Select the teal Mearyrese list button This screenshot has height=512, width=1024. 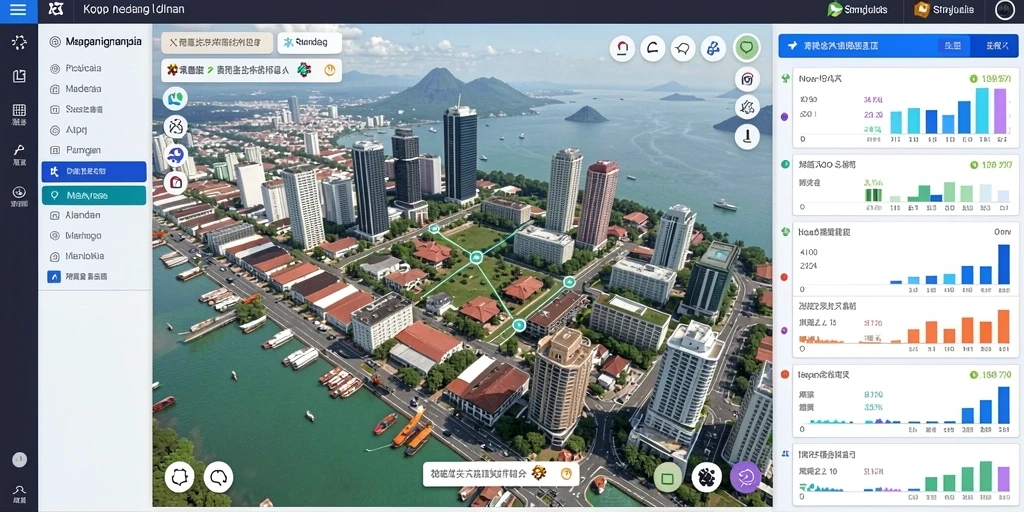tap(94, 195)
